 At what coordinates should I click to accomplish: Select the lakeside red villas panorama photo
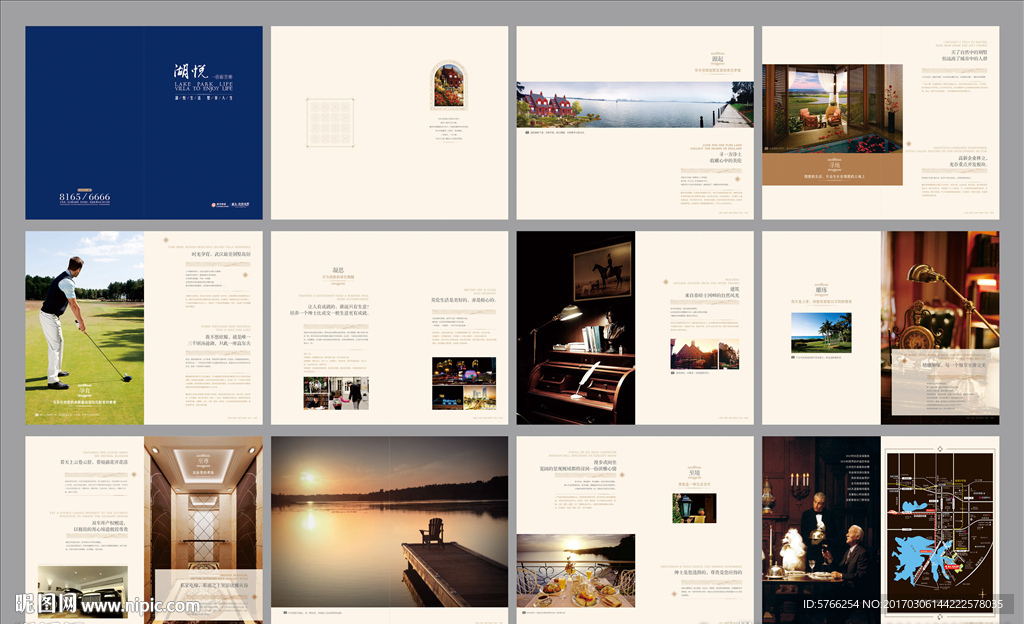click(635, 104)
